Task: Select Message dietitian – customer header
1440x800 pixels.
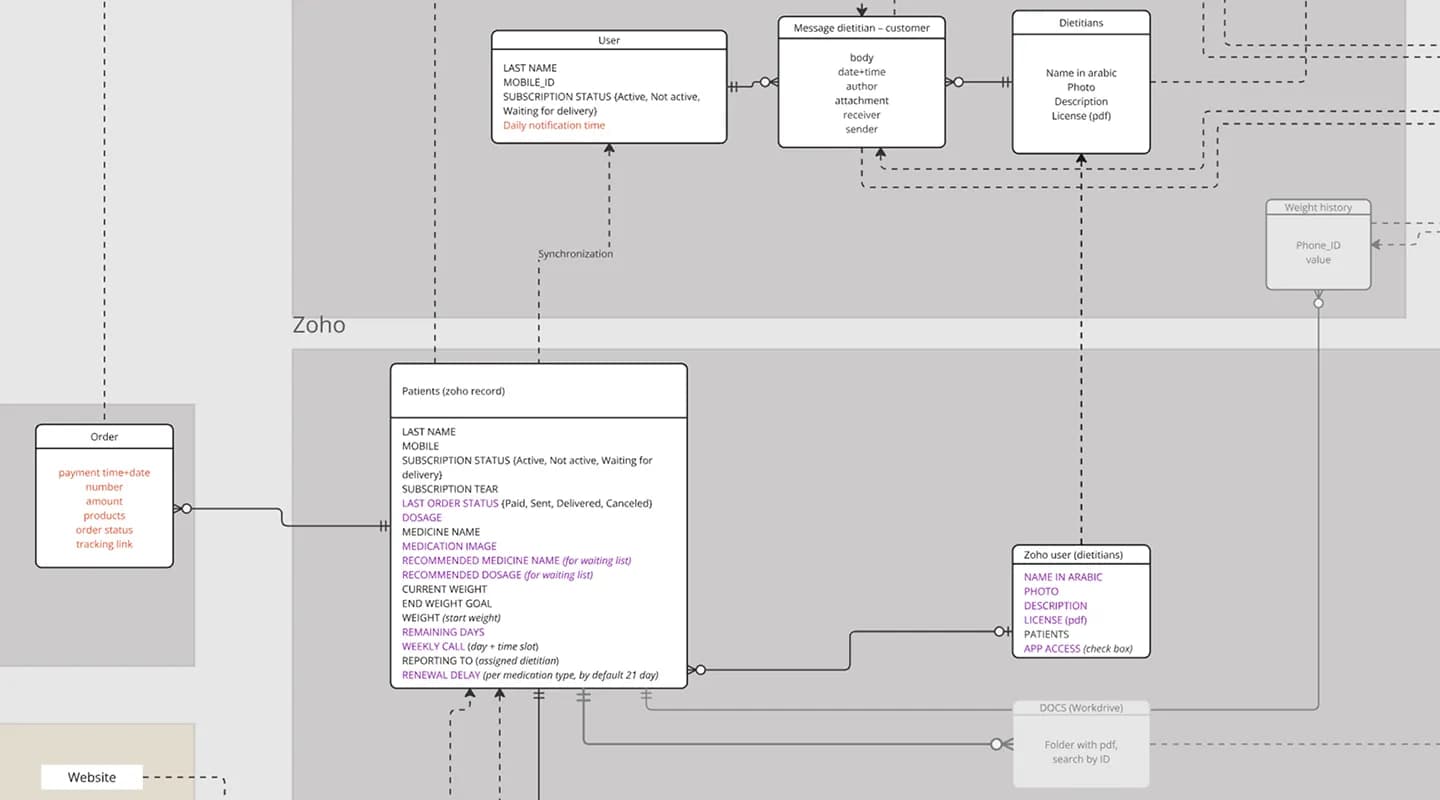Action: pos(862,28)
